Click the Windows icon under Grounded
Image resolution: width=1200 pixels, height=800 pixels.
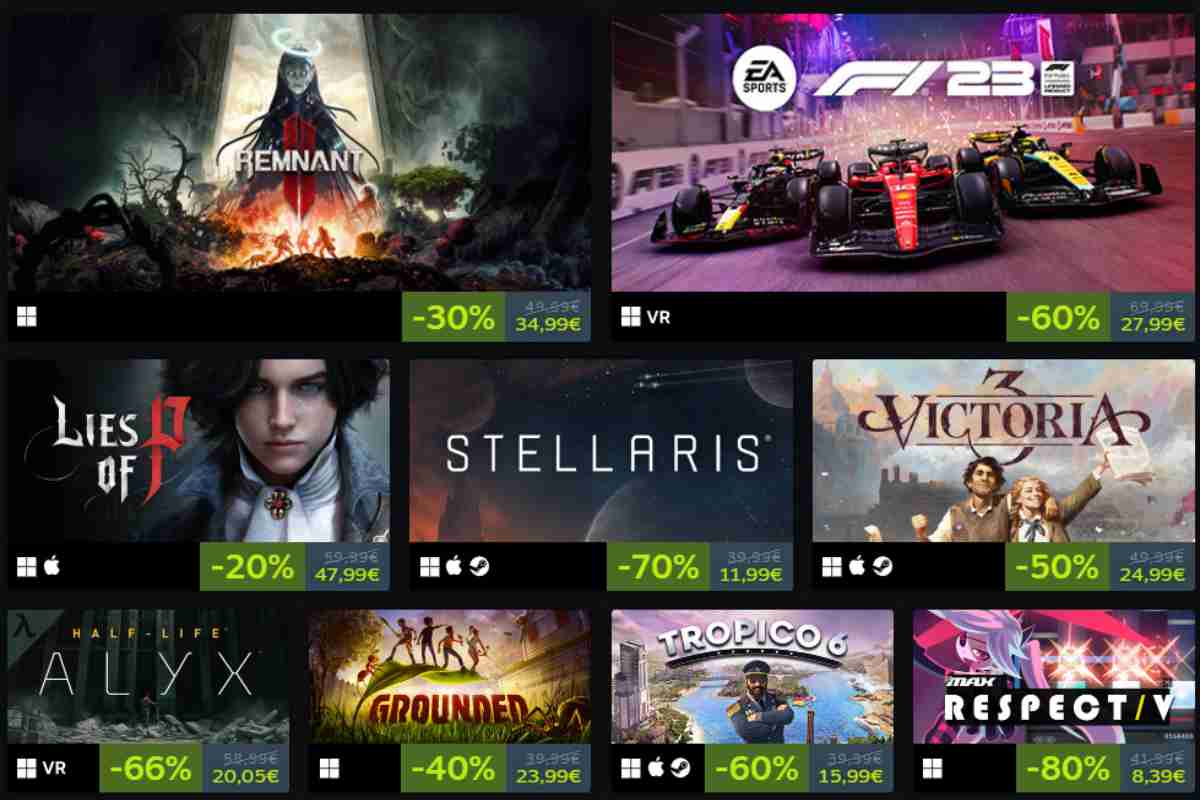pyautogui.click(x=329, y=768)
